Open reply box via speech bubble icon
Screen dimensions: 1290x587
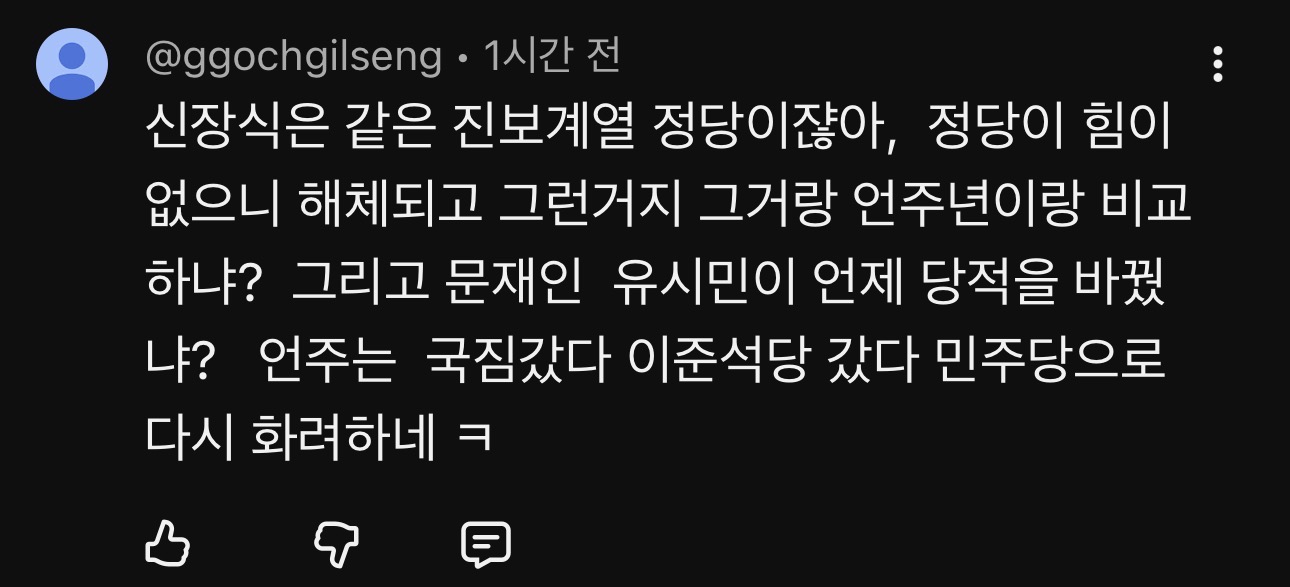click(486, 545)
